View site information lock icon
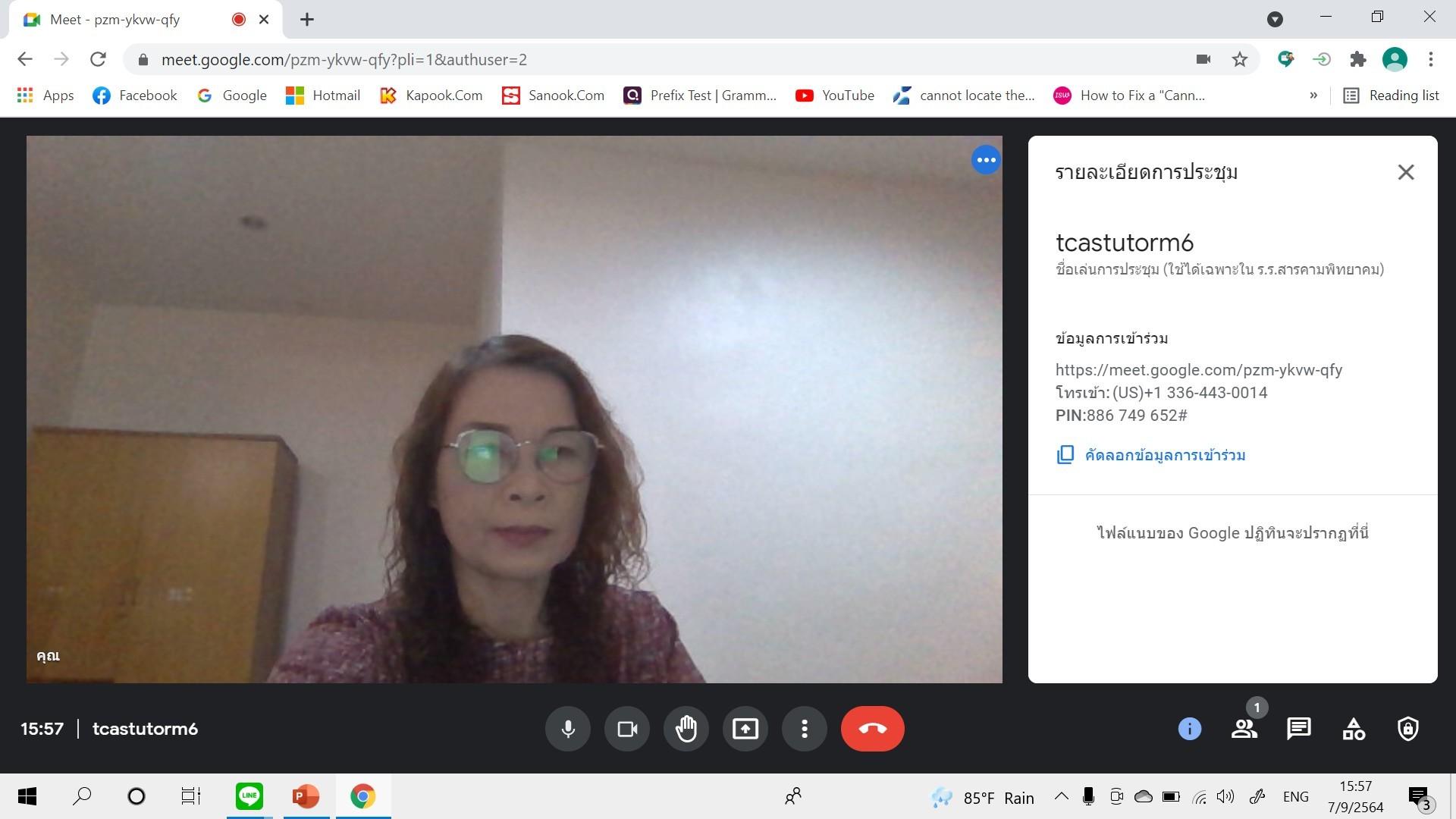1456x819 pixels. [143, 59]
